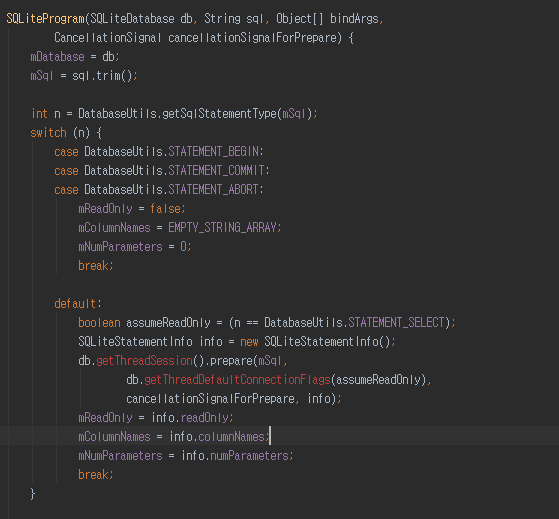Click the CancellationSignal parameter type
This screenshot has width=559, height=519.
click(108, 37)
